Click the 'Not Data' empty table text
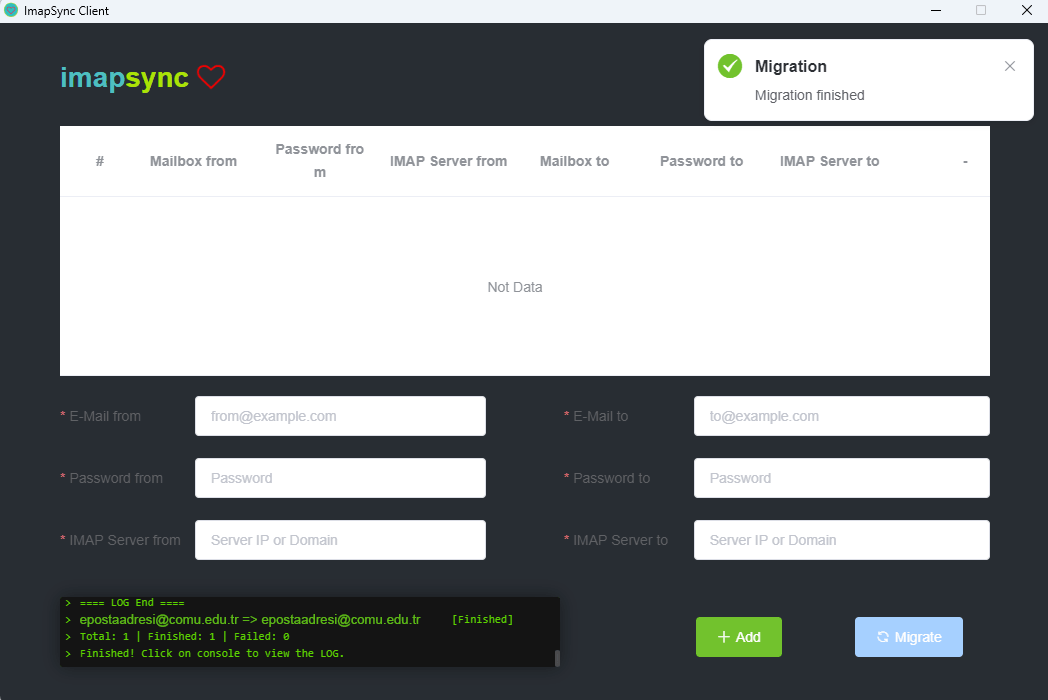The height and width of the screenshot is (700, 1048). [515, 287]
